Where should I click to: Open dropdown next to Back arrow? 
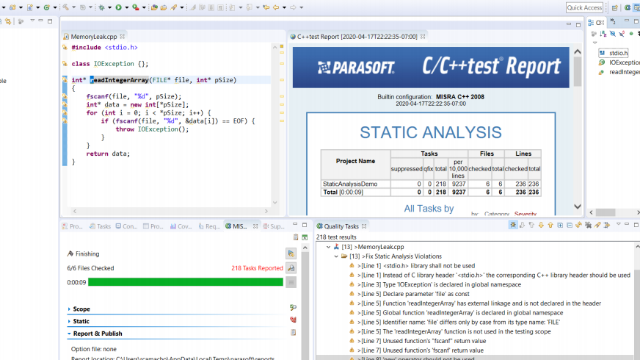tap(284, 7)
